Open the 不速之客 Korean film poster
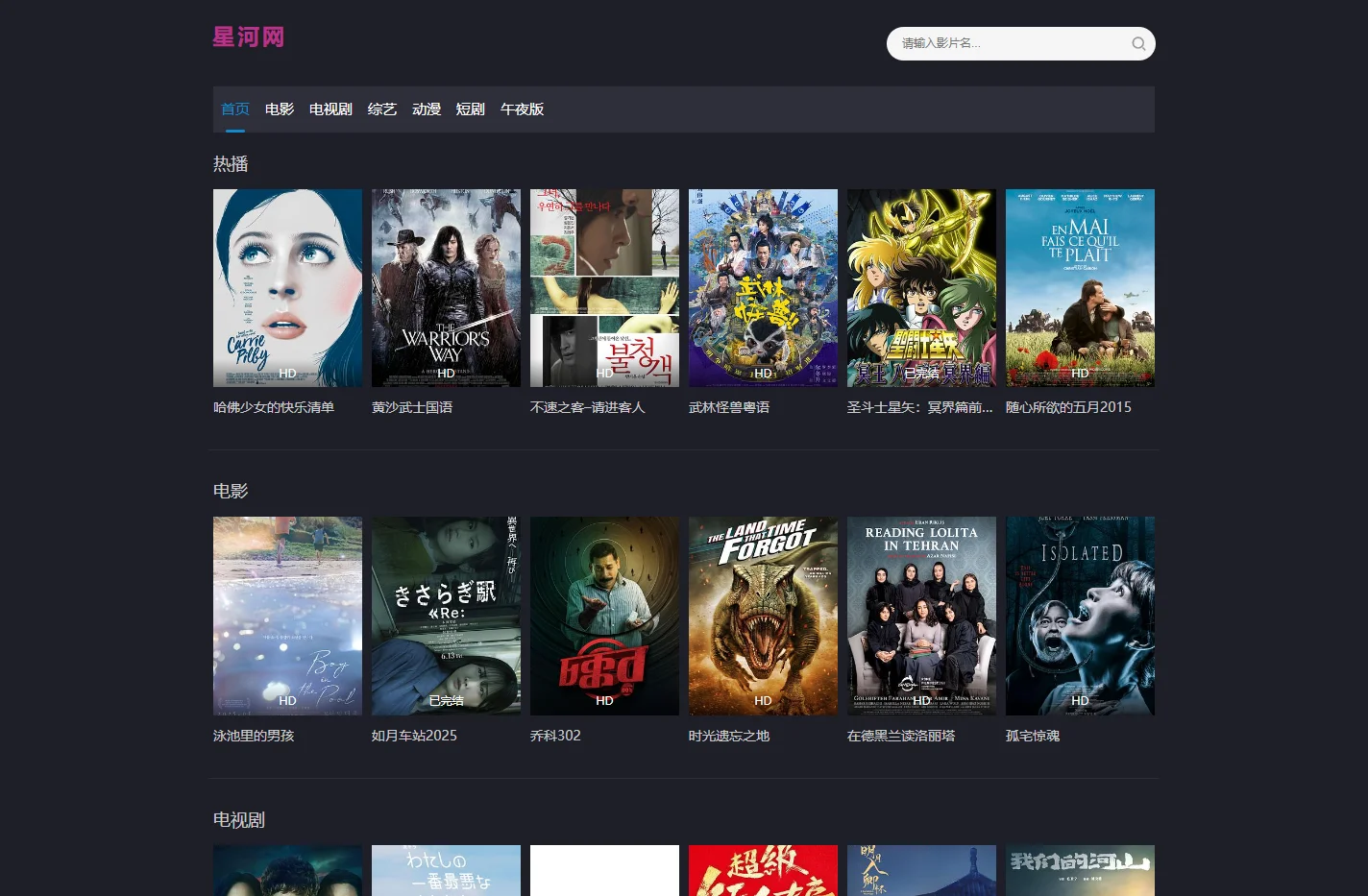 [x=604, y=288]
